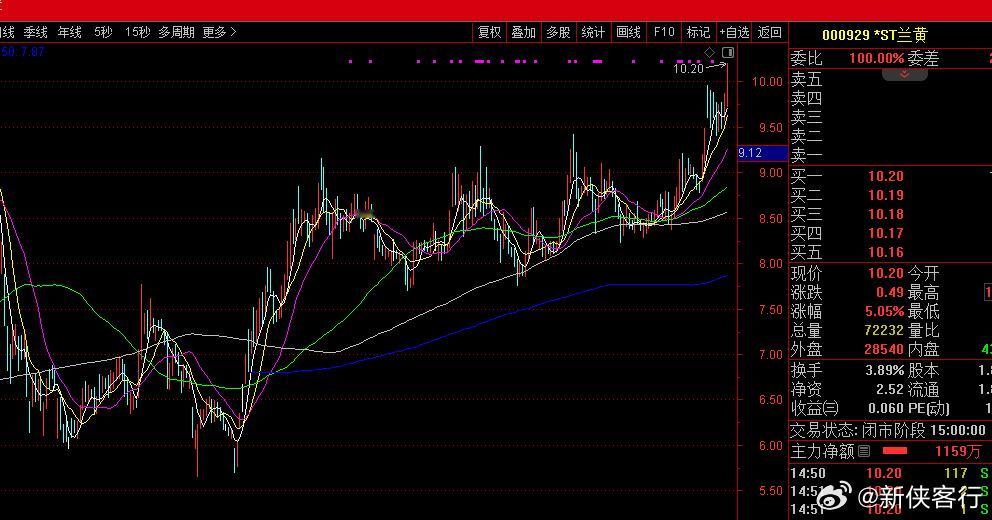Click the 6.00 price axis label
The width and height of the screenshot is (992, 520).
click(x=770, y=445)
